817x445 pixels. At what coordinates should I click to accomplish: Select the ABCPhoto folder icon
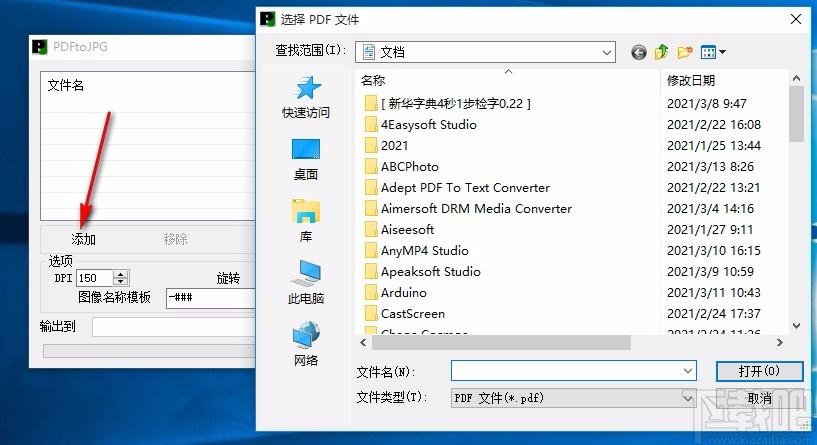[371, 166]
